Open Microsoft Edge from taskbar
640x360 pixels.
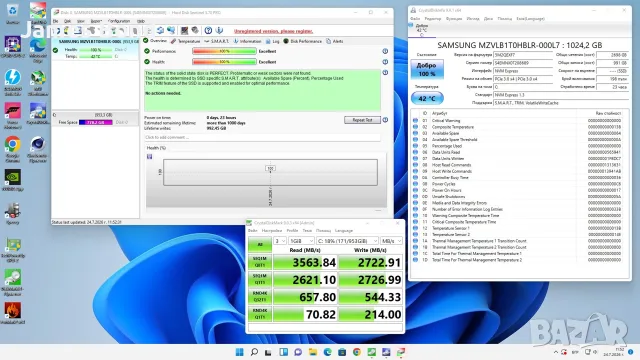coord(327,352)
